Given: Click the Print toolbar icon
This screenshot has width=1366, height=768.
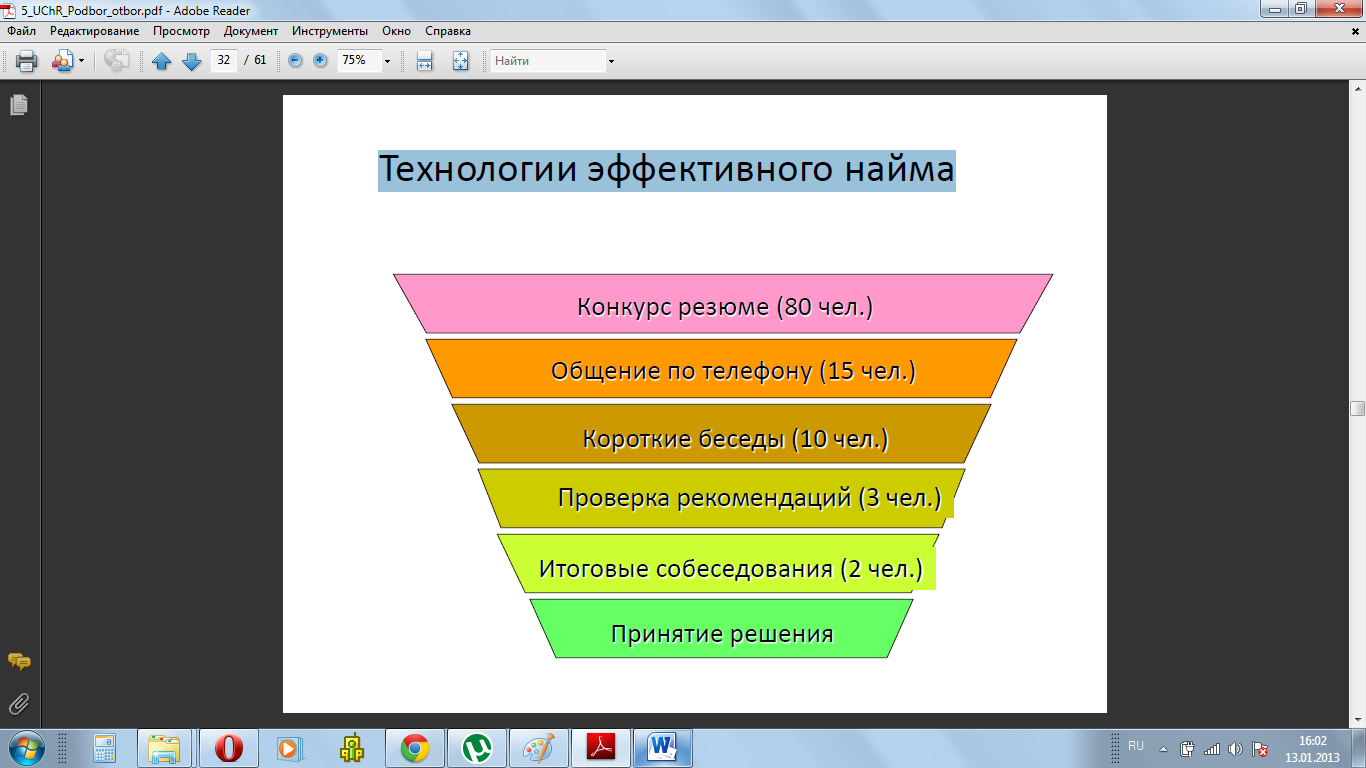Looking at the screenshot, I should [27, 61].
